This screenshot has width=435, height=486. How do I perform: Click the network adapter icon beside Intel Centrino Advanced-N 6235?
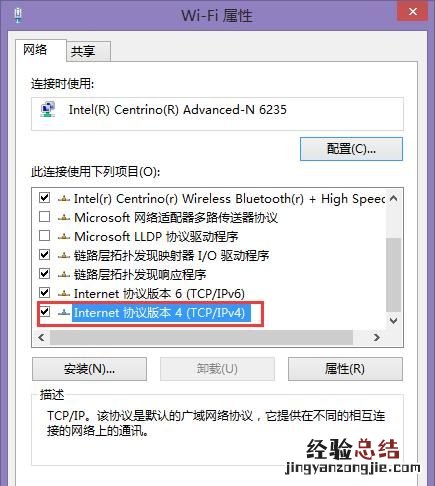click(48, 110)
